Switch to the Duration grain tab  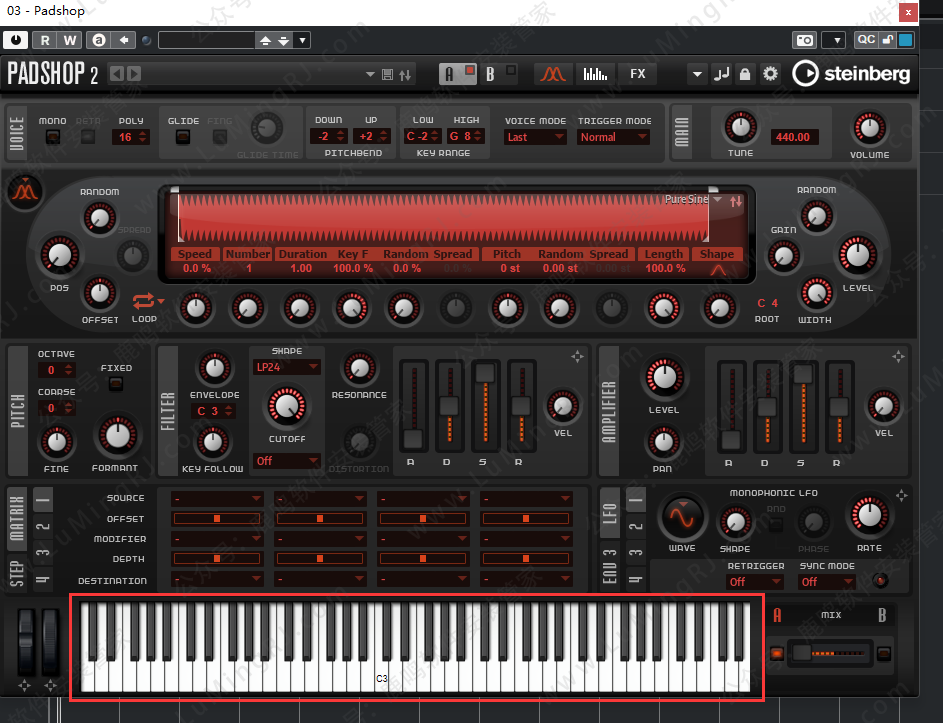303,254
